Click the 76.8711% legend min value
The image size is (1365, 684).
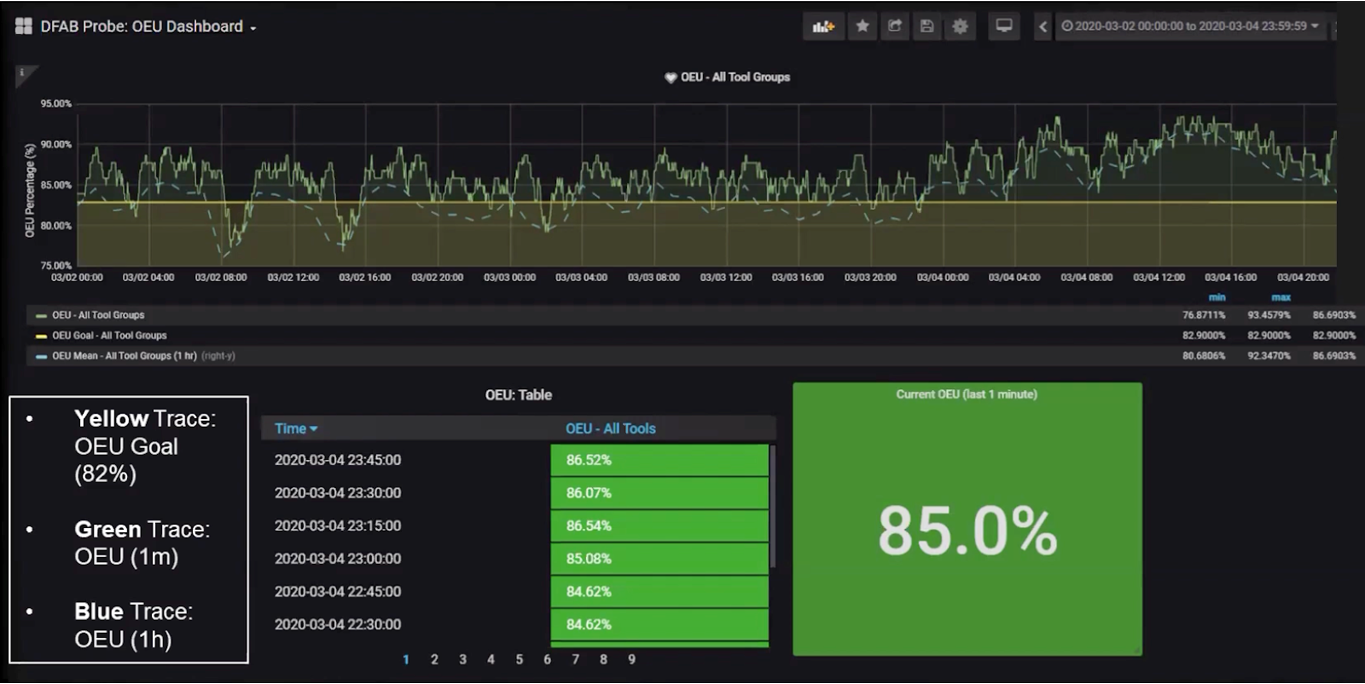tap(1204, 315)
